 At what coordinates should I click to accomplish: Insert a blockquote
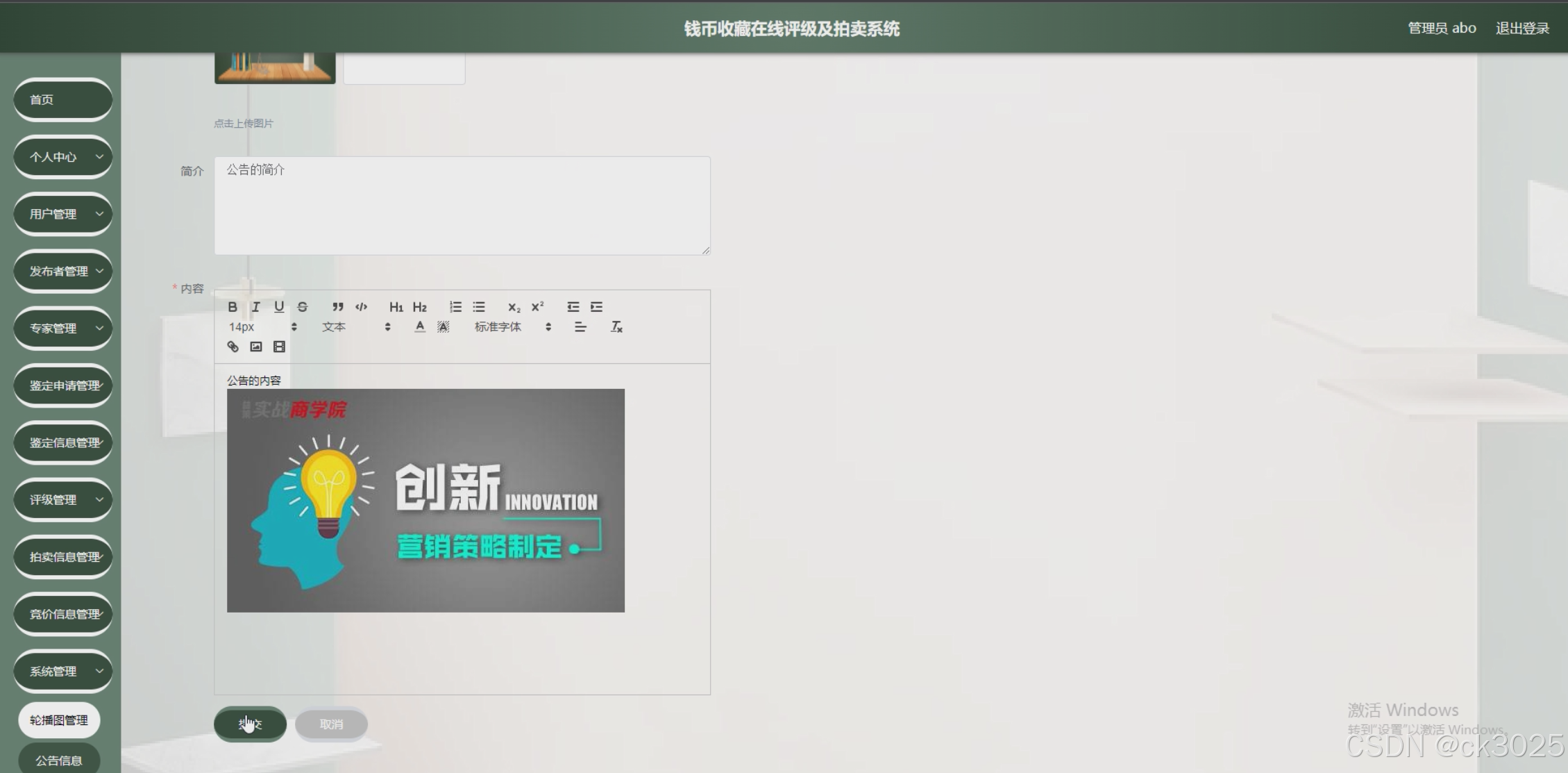coord(337,307)
